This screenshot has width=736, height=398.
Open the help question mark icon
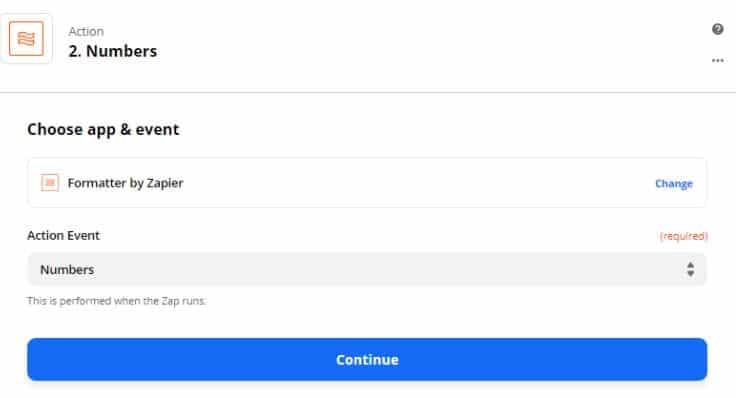point(717,29)
